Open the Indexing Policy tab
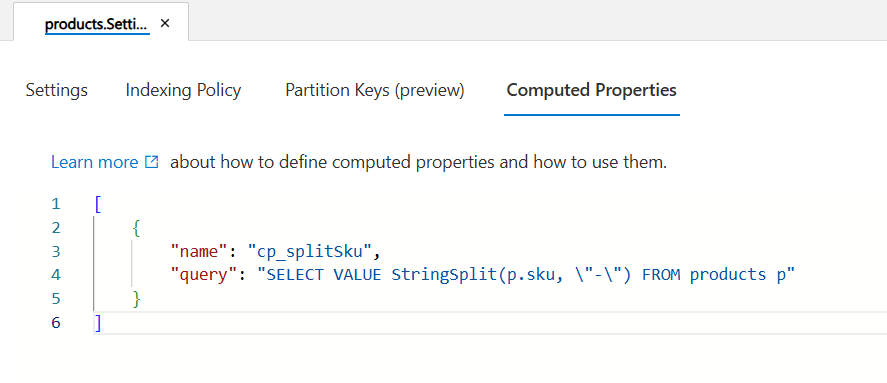The height and width of the screenshot is (383, 887). pyautogui.click(x=183, y=91)
